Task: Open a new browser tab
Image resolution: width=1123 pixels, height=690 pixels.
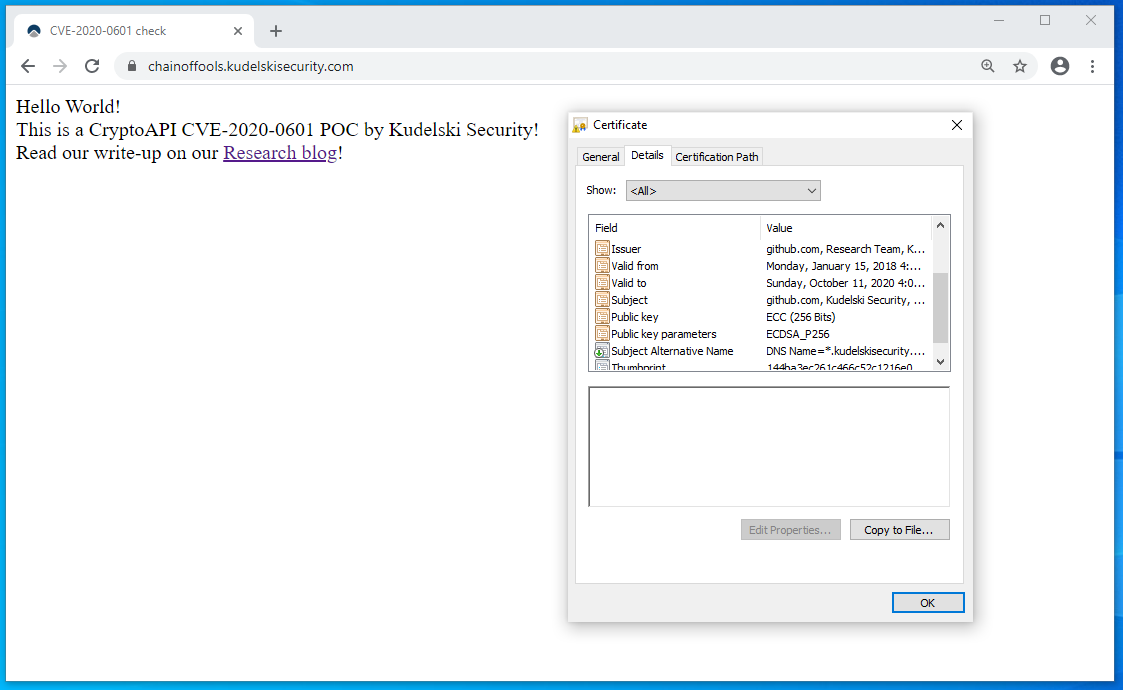Action: (x=276, y=31)
